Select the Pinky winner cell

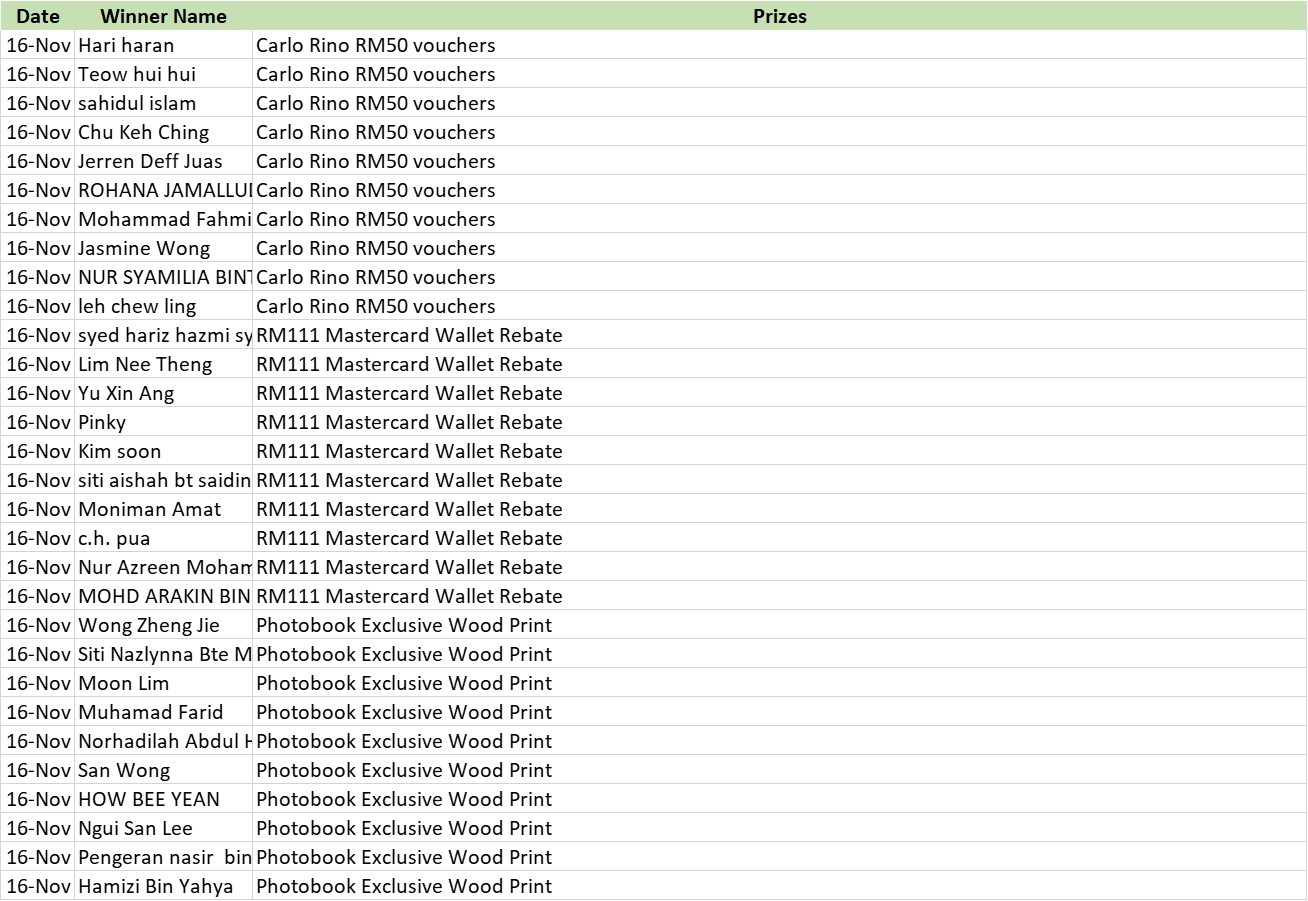[102, 422]
